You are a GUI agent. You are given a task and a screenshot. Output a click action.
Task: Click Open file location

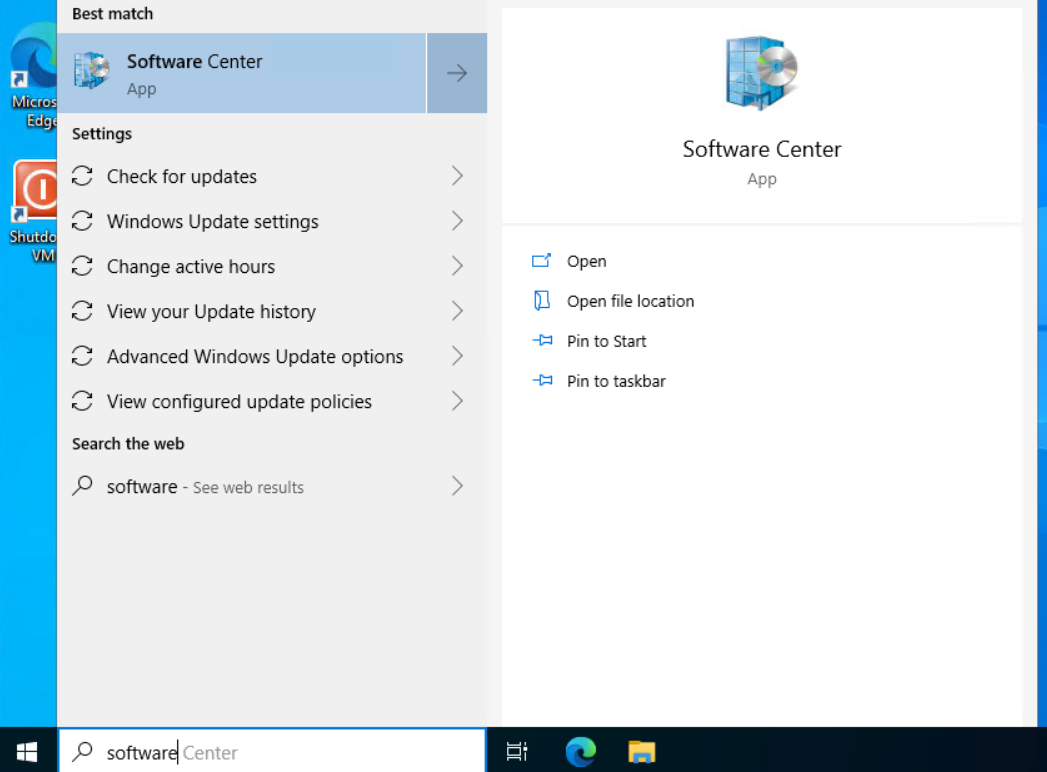(x=630, y=301)
